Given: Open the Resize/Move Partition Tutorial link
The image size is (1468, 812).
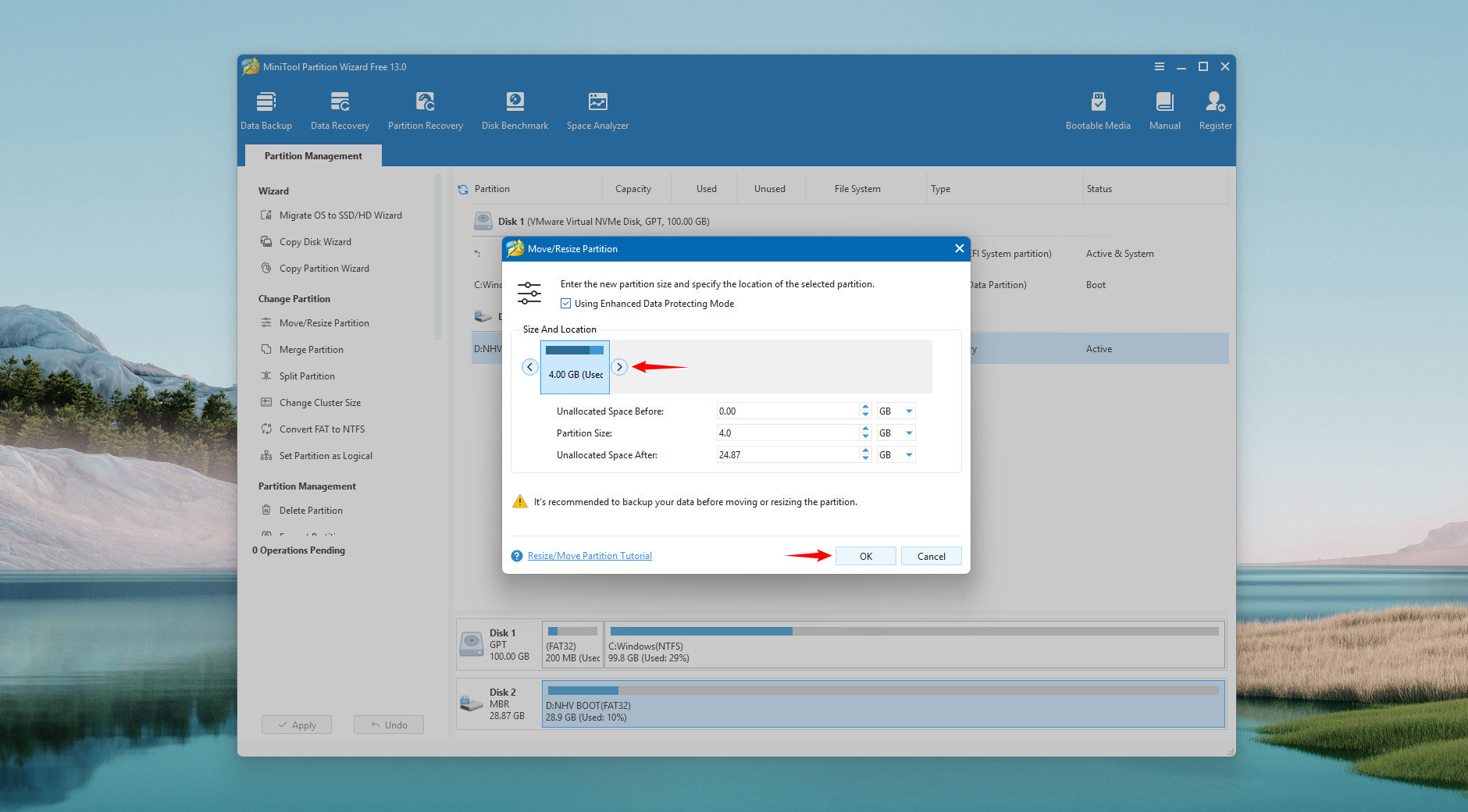Looking at the screenshot, I should 590,556.
